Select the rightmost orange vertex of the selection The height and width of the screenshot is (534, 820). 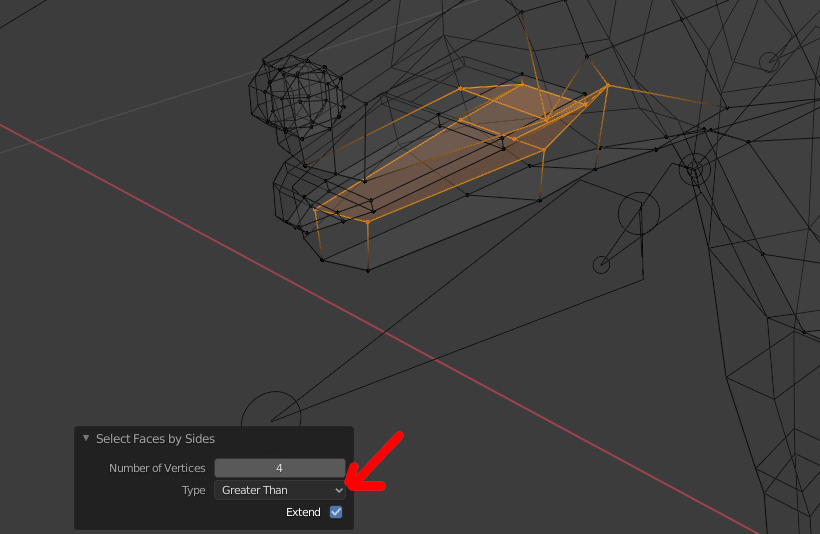[x=607, y=86]
